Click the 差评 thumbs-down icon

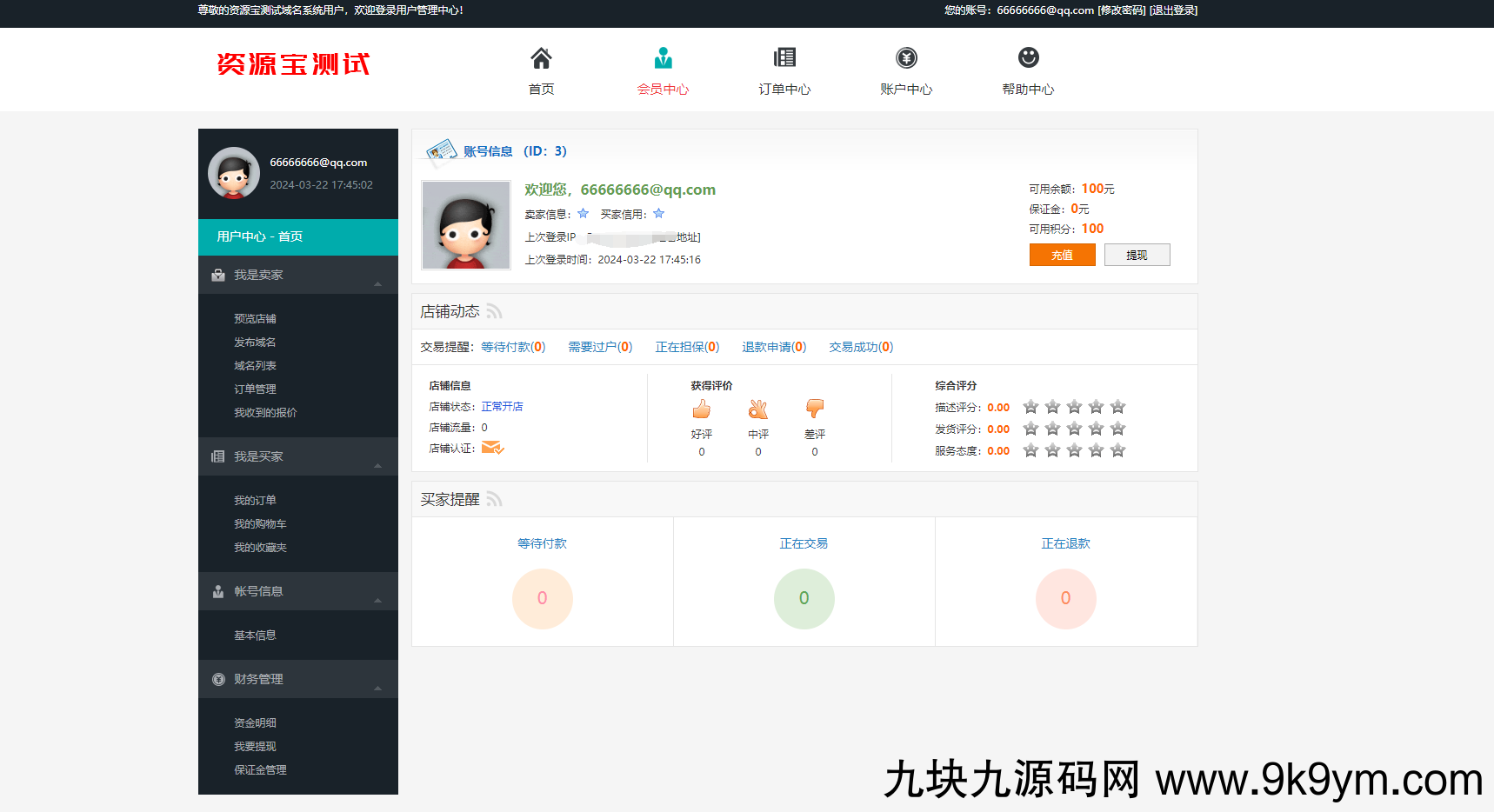pos(815,409)
